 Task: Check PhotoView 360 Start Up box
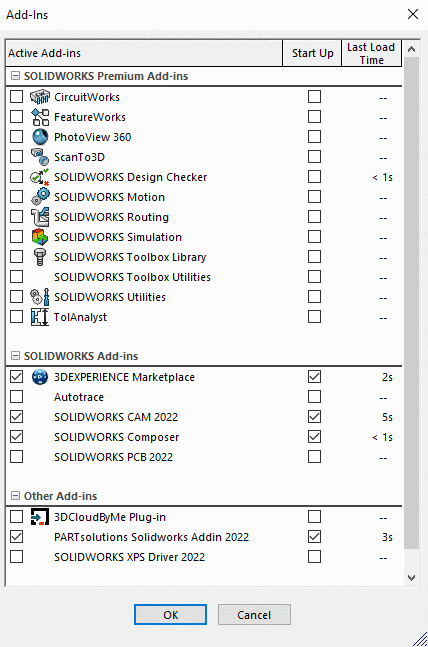[x=314, y=137]
